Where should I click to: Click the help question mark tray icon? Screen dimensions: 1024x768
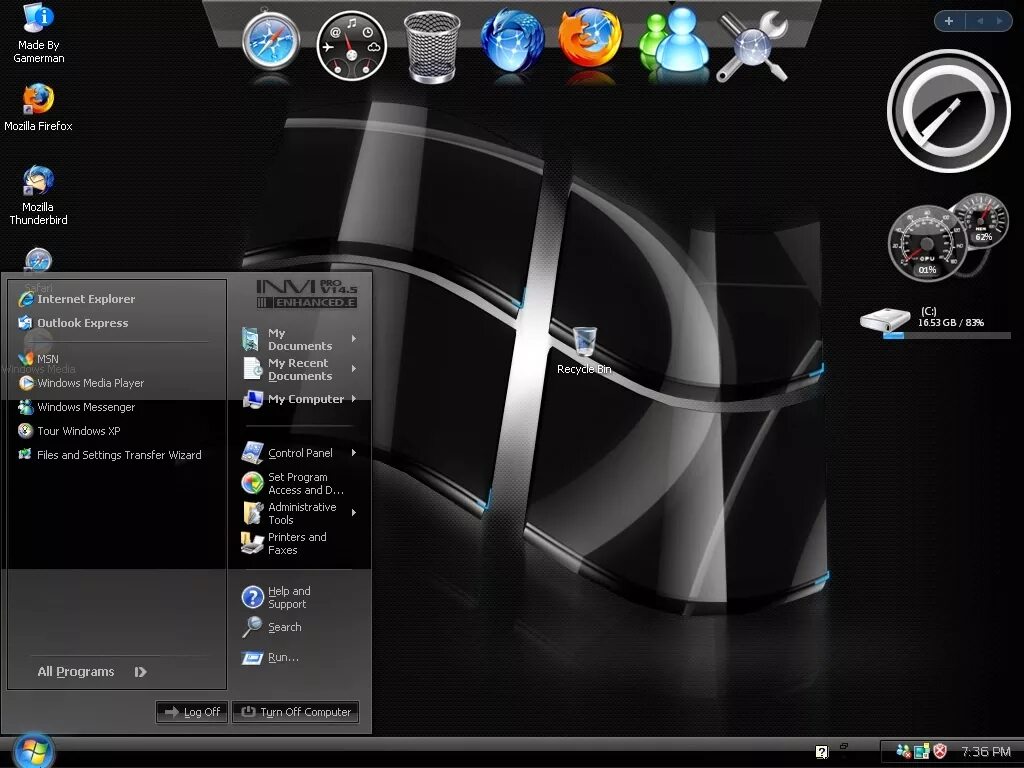(x=822, y=752)
